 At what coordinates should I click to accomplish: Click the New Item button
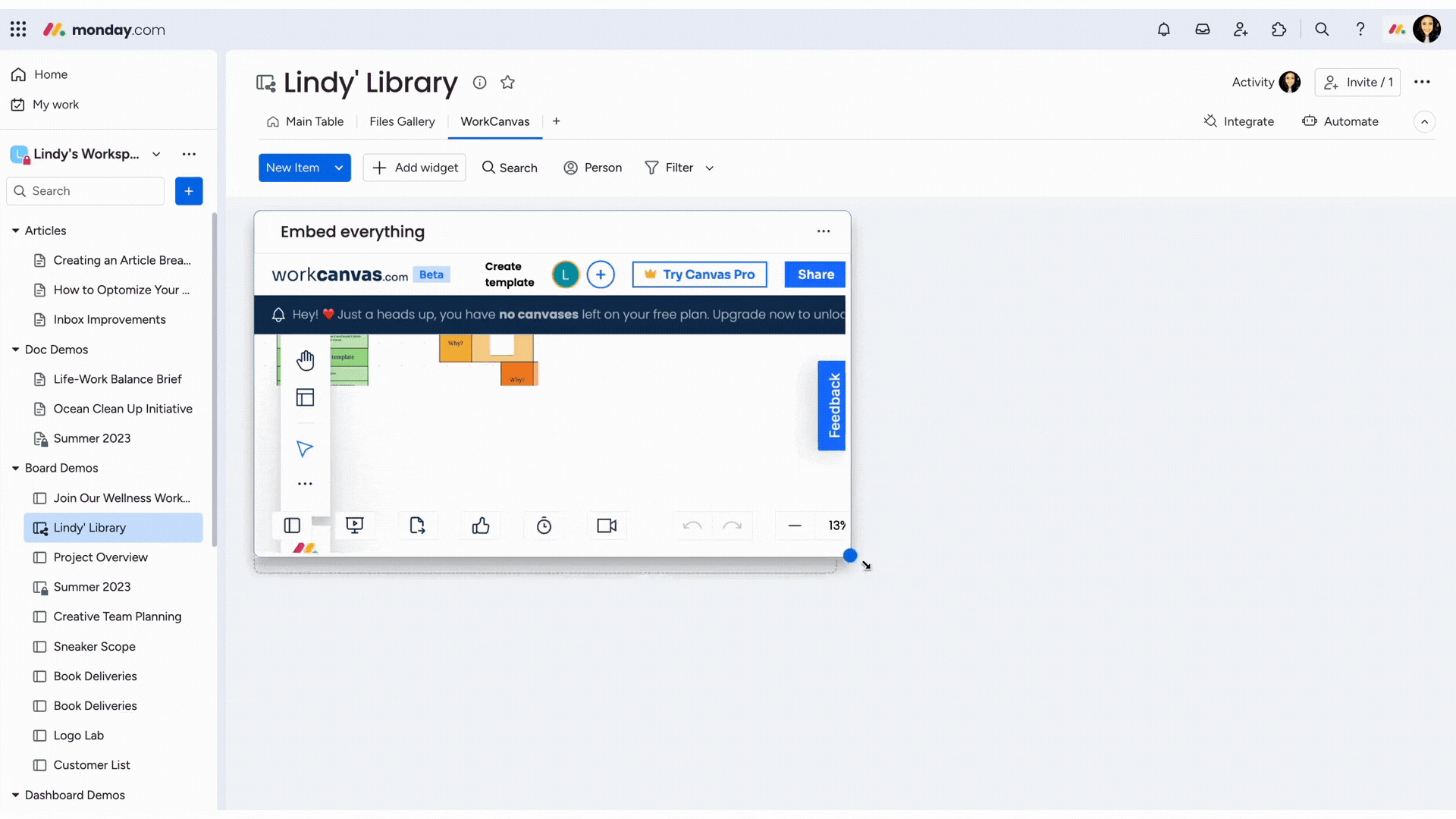293,168
